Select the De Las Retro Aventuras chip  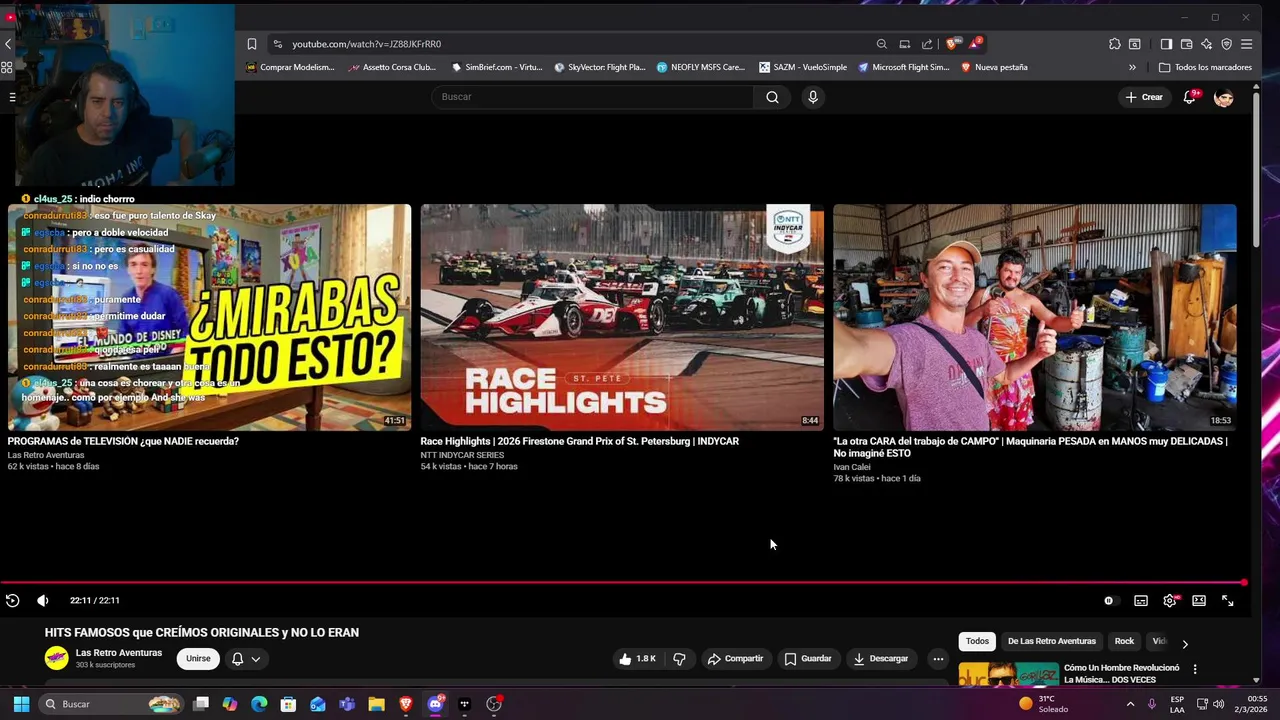tap(1052, 641)
